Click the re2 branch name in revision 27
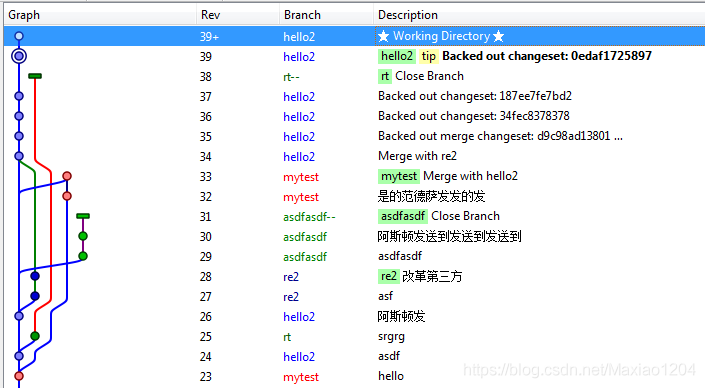This screenshot has width=705, height=388. click(291, 297)
